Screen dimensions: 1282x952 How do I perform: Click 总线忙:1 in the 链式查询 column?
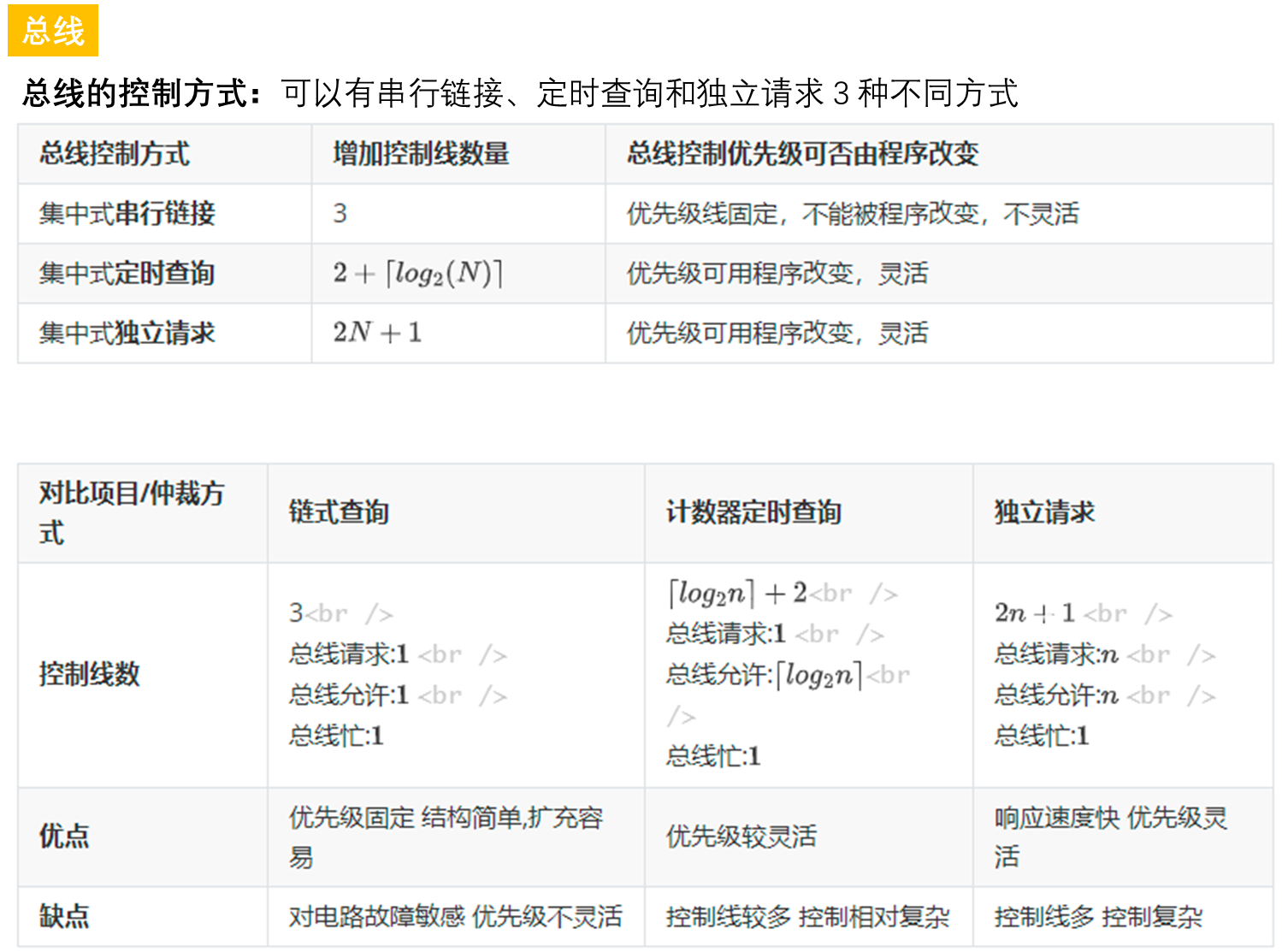[336, 736]
